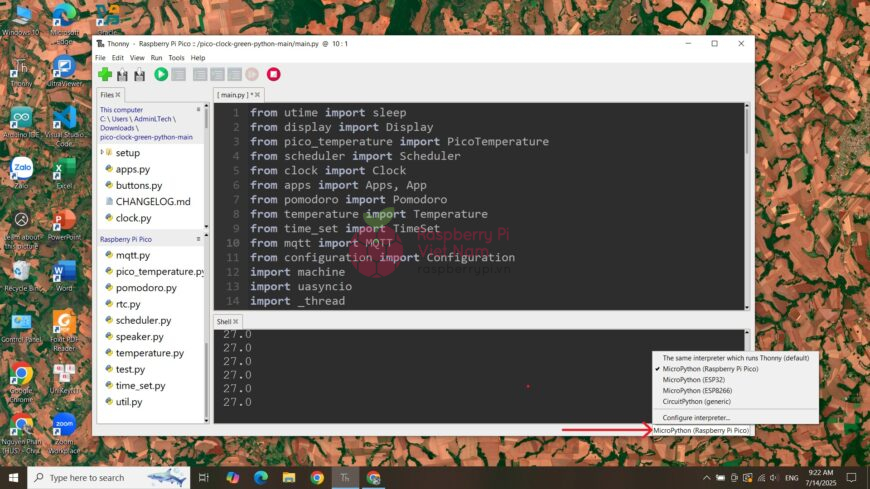Open the Tools menu
870x489 pixels.
click(176, 58)
